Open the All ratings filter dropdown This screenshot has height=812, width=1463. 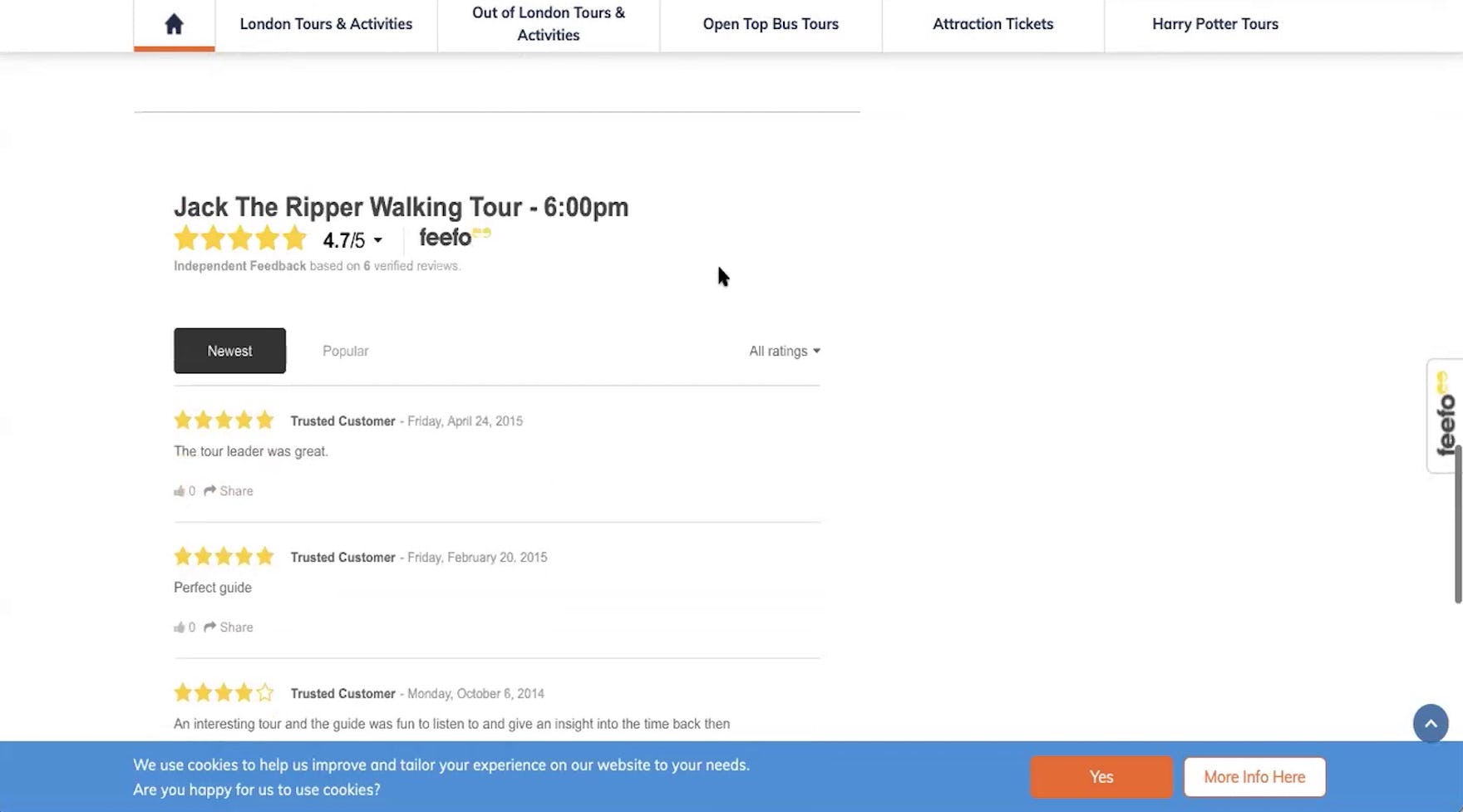[784, 351]
